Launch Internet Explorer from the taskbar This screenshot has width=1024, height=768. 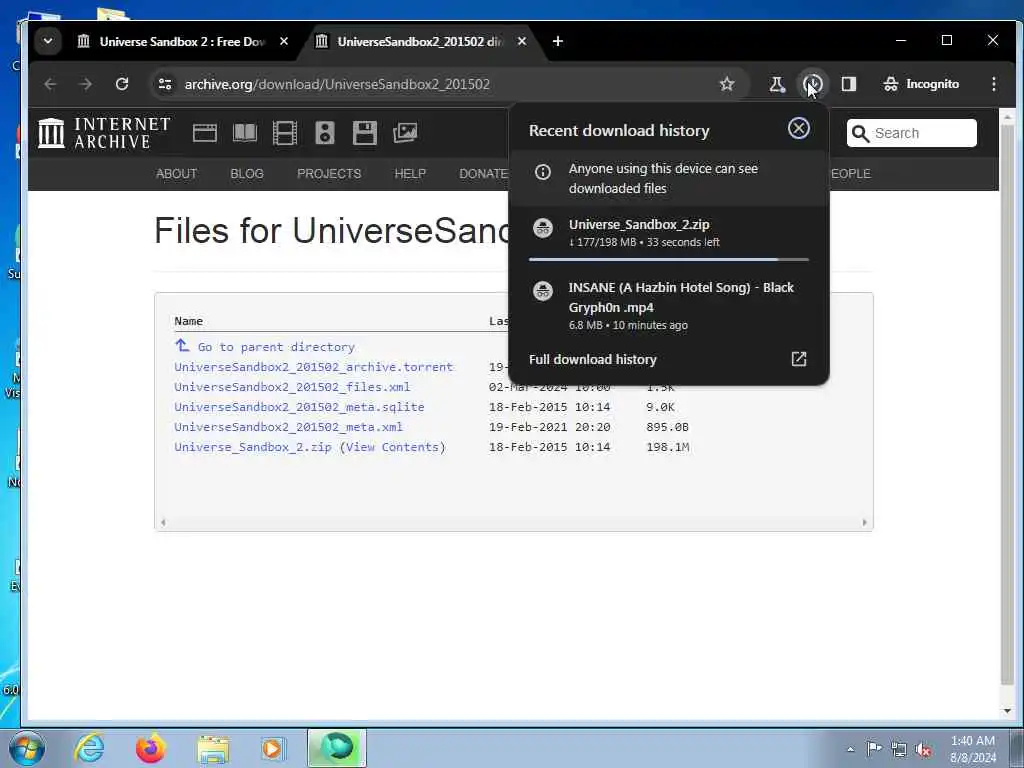(x=89, y=748)
